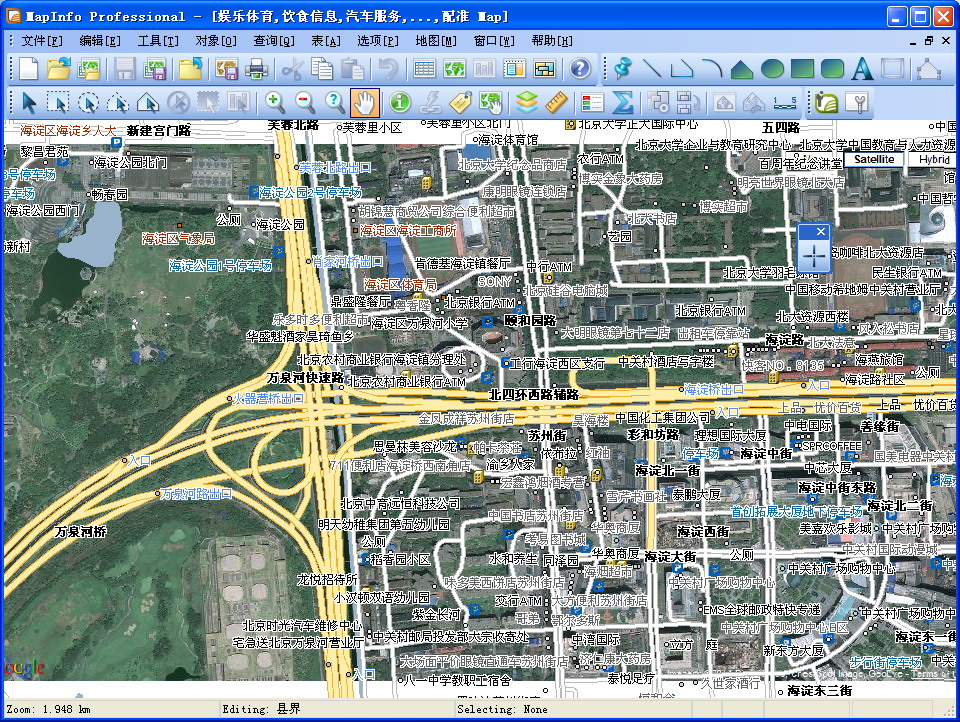The width and height of the screenshot is (960, 722).
Task: Click the New Redistrict window icon
Action: pyautogui.click(x=544, y=68)
